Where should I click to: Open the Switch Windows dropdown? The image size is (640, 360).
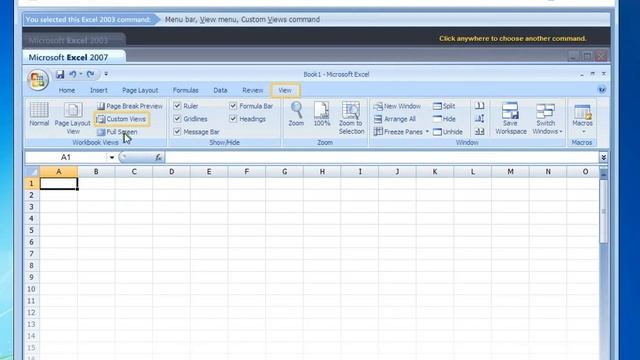[x=547, y=118]
